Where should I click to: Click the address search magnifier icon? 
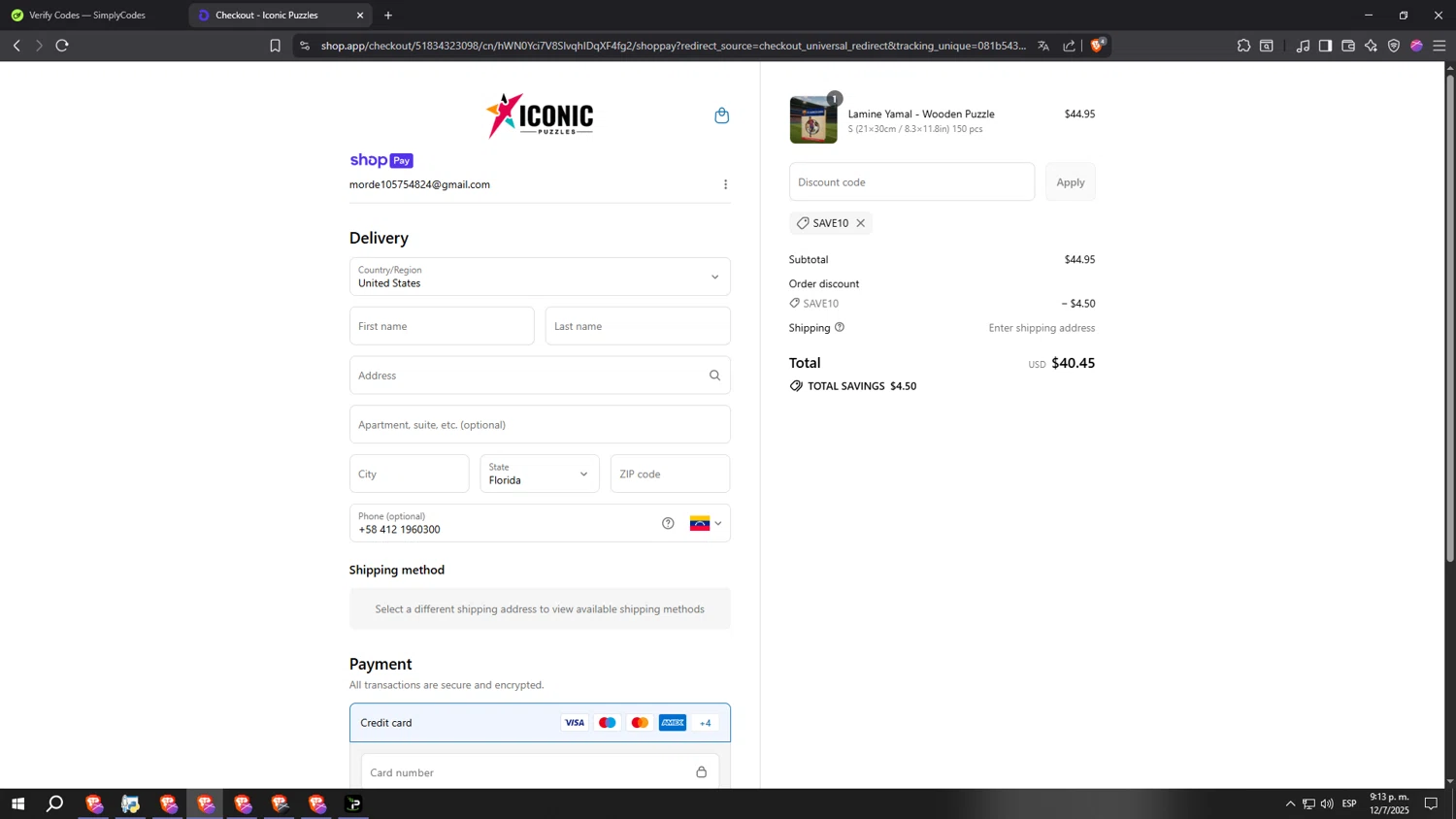pos(714,376)
